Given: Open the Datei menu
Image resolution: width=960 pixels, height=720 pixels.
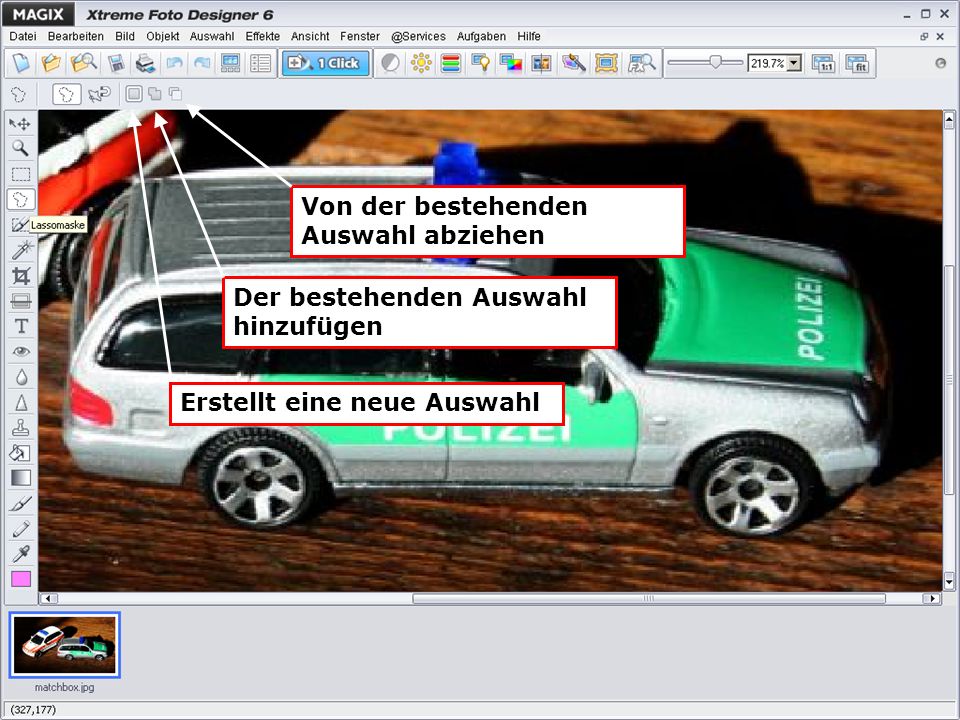Looking at the screenshot, I should [23, 37].
